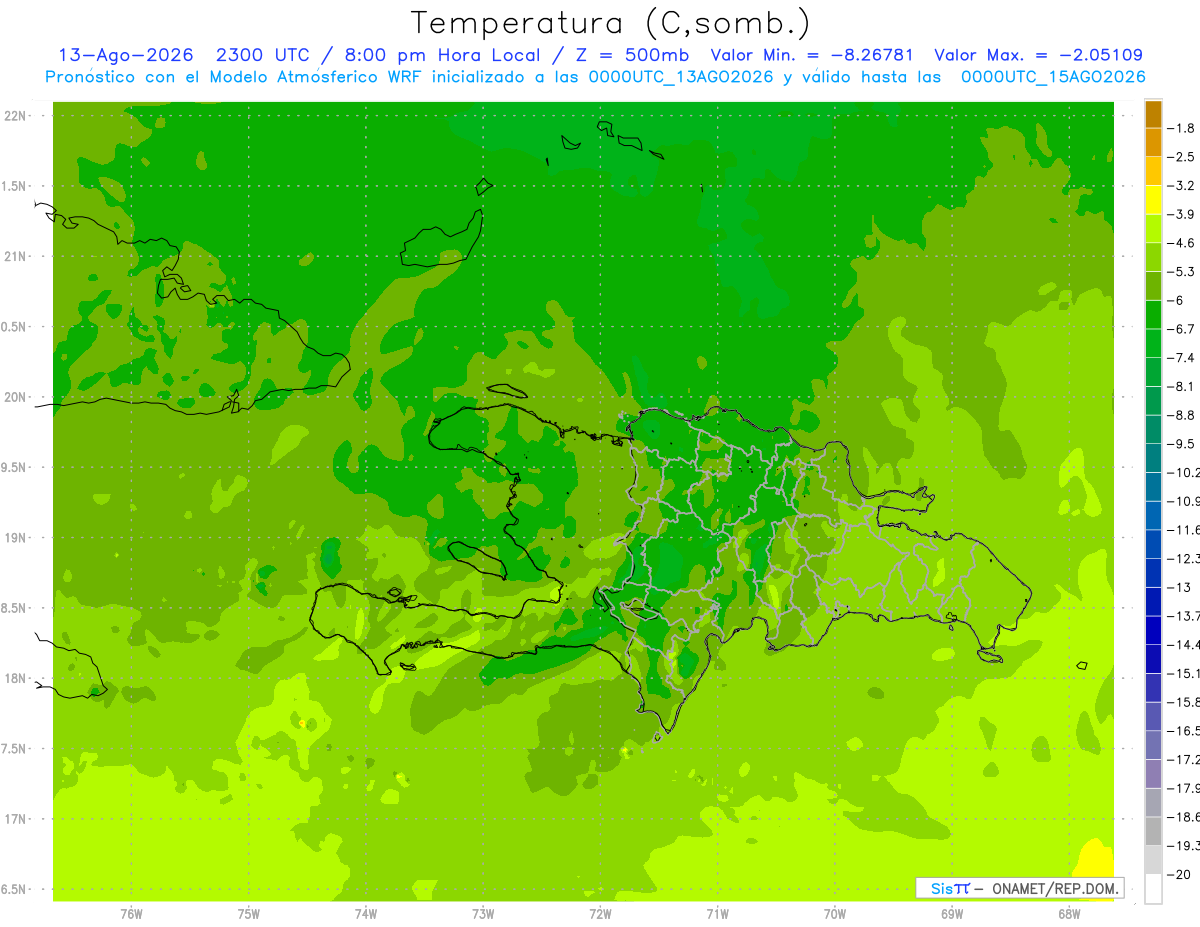Click the 'ONAMET/REP.DOM.' credit label
The height and width of the screenshot is (927, 1200).
(1055, 888)
